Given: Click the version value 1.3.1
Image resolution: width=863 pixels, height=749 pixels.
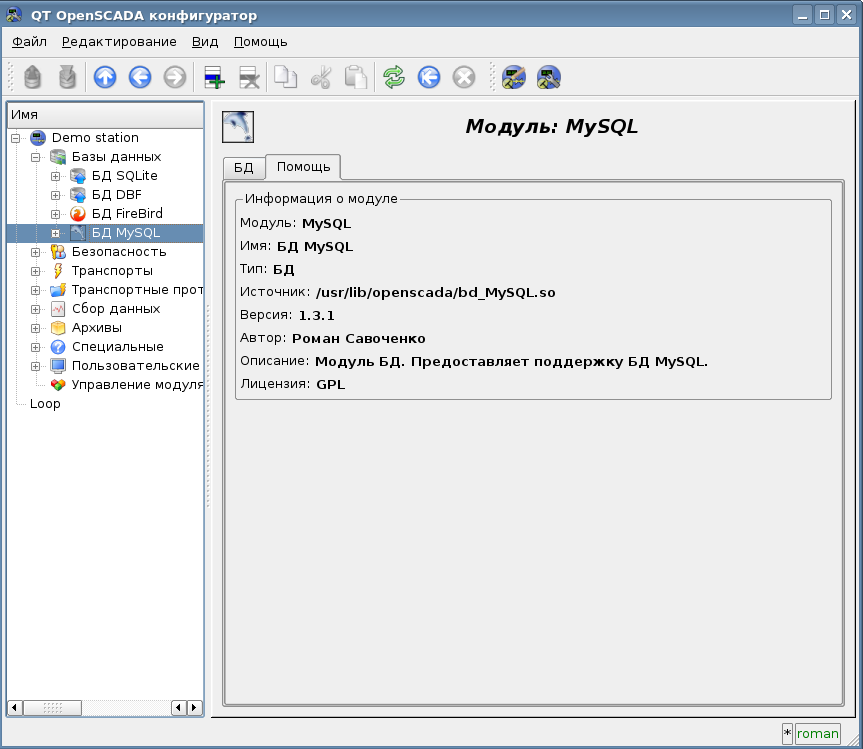Looking at the screenshot, I should click(316, 315).
